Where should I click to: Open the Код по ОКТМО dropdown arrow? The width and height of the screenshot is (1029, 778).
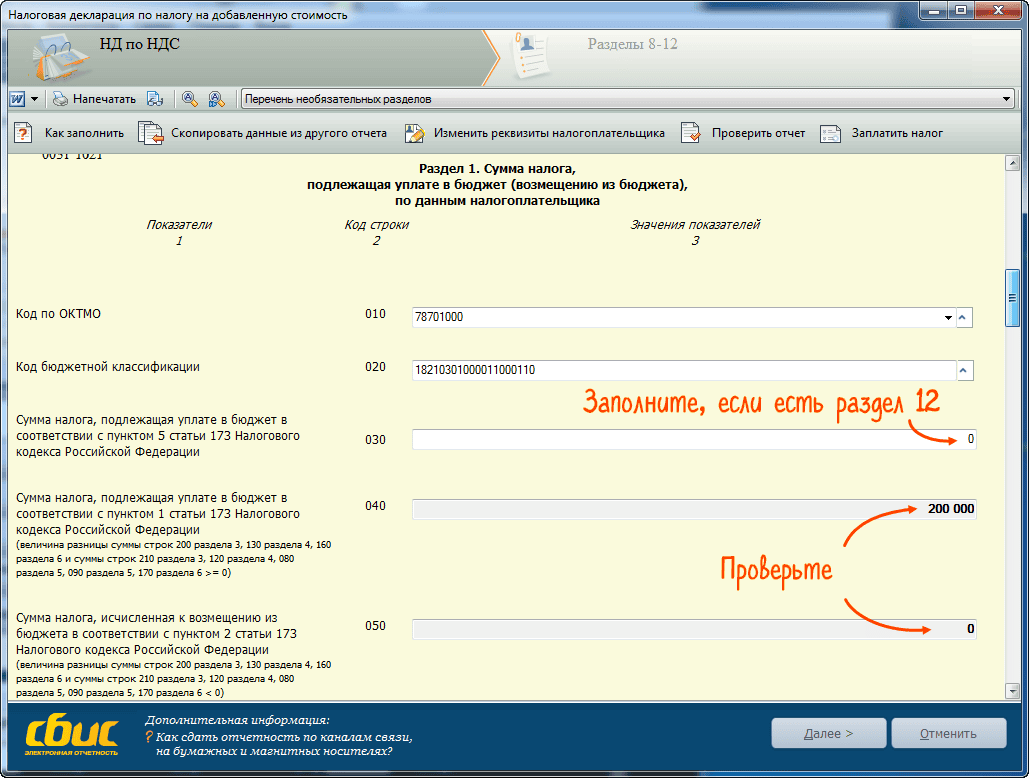948,318
